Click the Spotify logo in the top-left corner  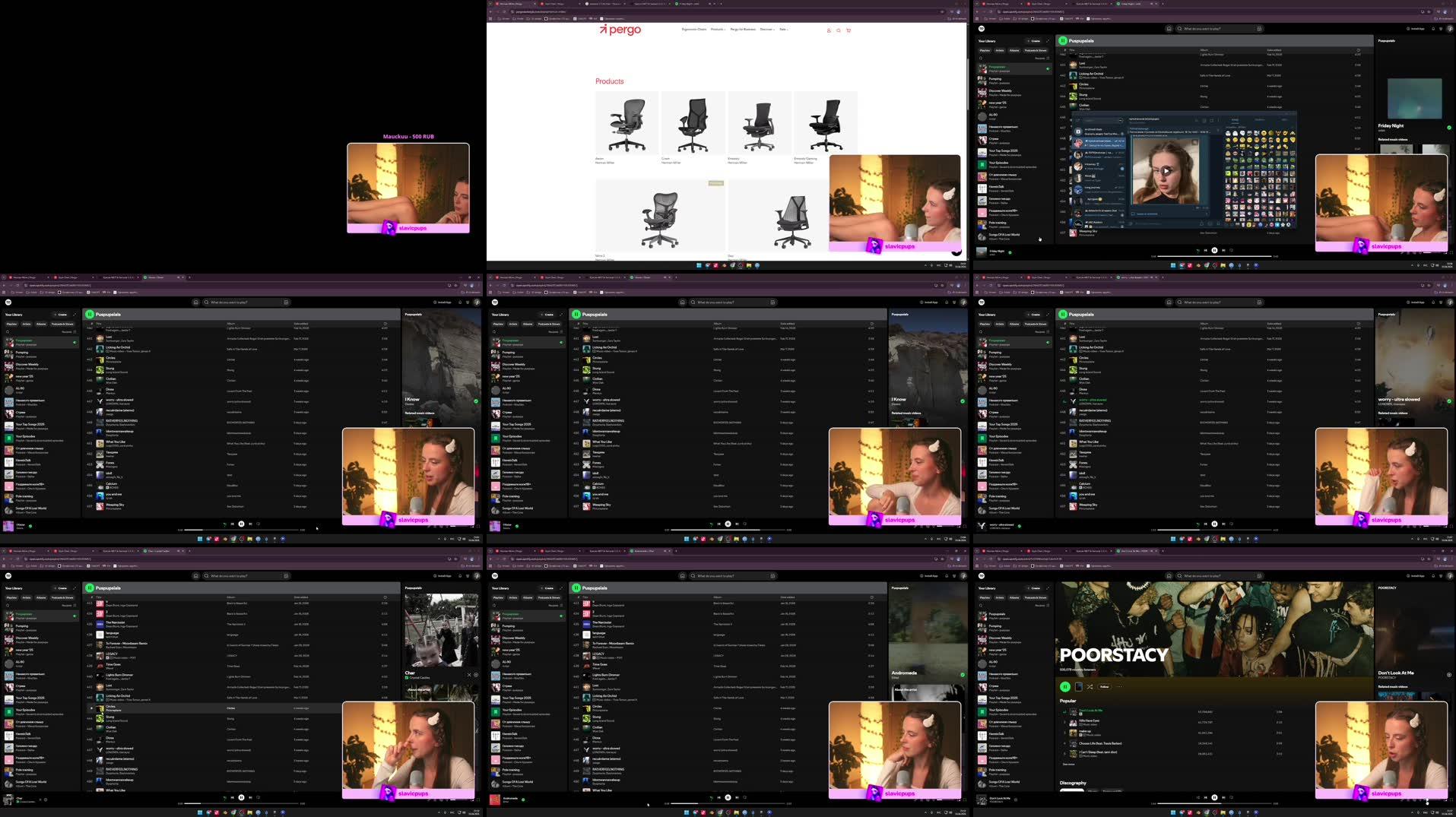[x=982, y=28]
